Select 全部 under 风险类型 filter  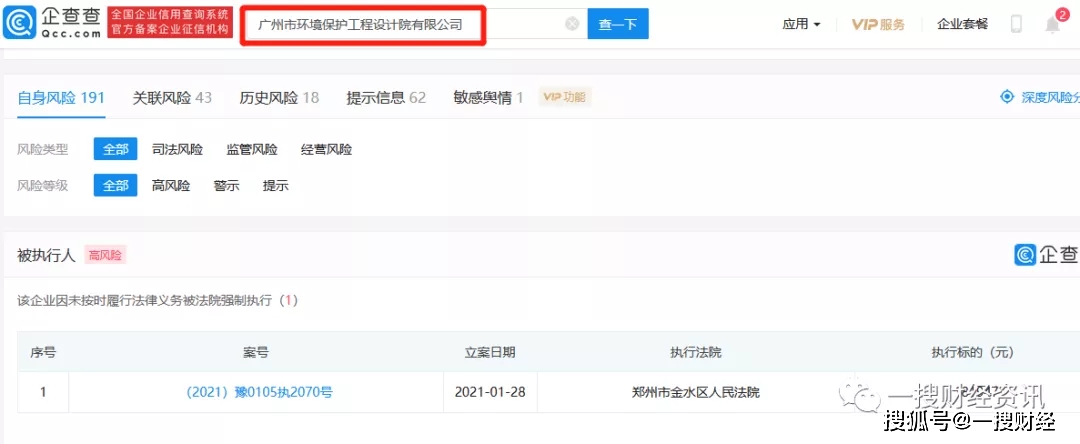click(115, 149)
